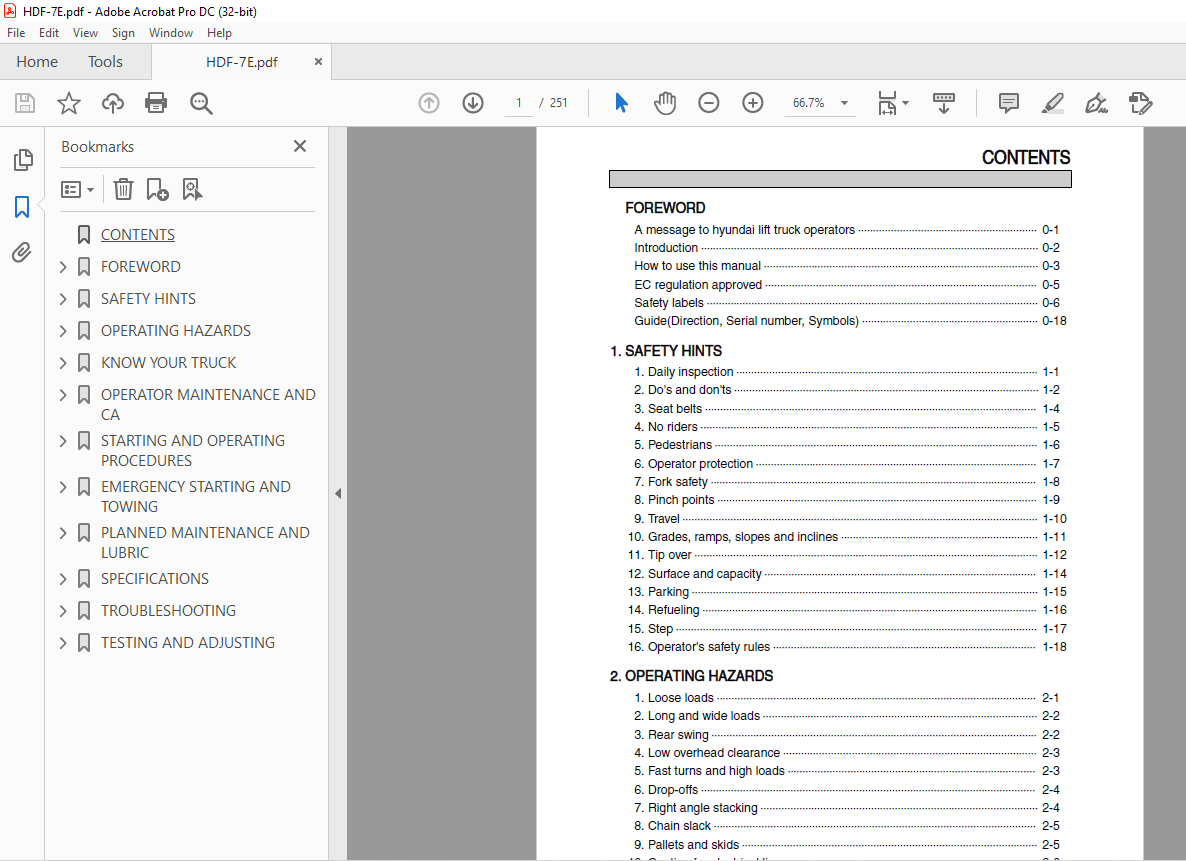This screenshot has height=861, width=1186.
Task: Select the KNOW YOUR TRUCK bookmark label
Action: pyautogui.click(x=169, y=363)
